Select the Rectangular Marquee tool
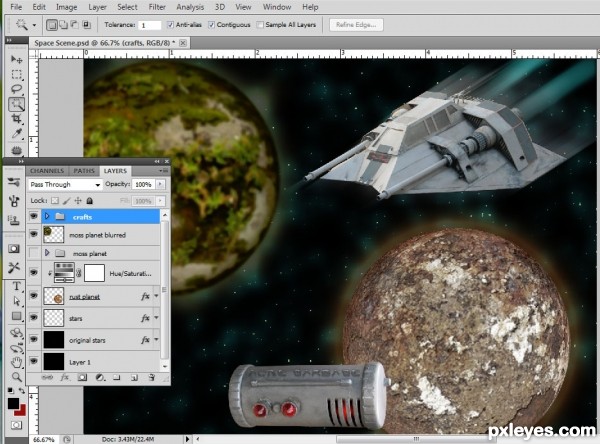 pyautogui.click(x=16, y=74)
